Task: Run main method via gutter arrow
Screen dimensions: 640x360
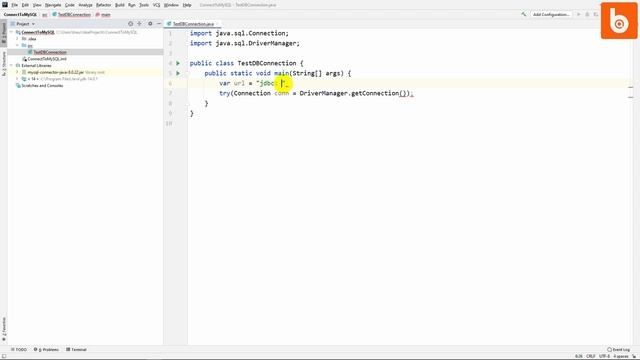Action: [x=178, y=73]
